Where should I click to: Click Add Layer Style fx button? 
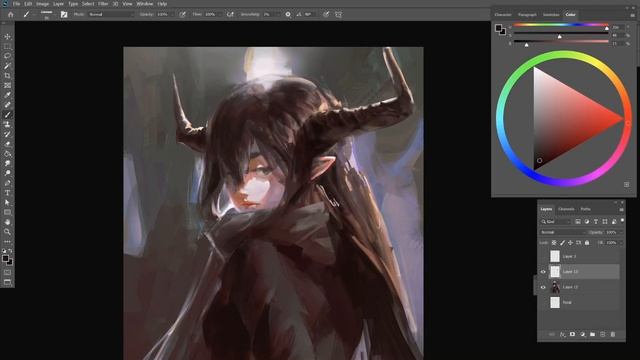coord(562,334)
